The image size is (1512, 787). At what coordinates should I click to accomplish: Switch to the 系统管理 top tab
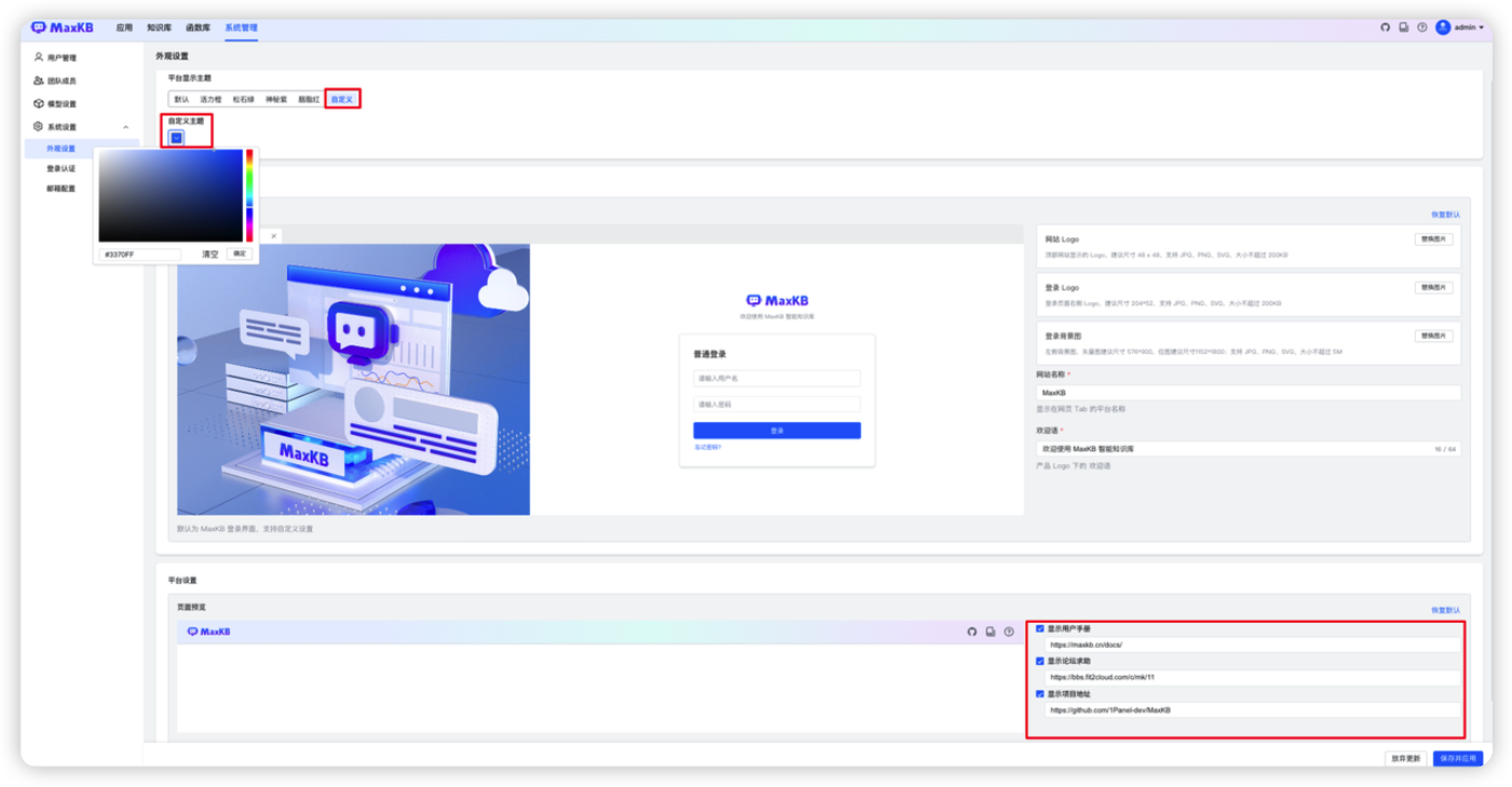coord(241,28)
